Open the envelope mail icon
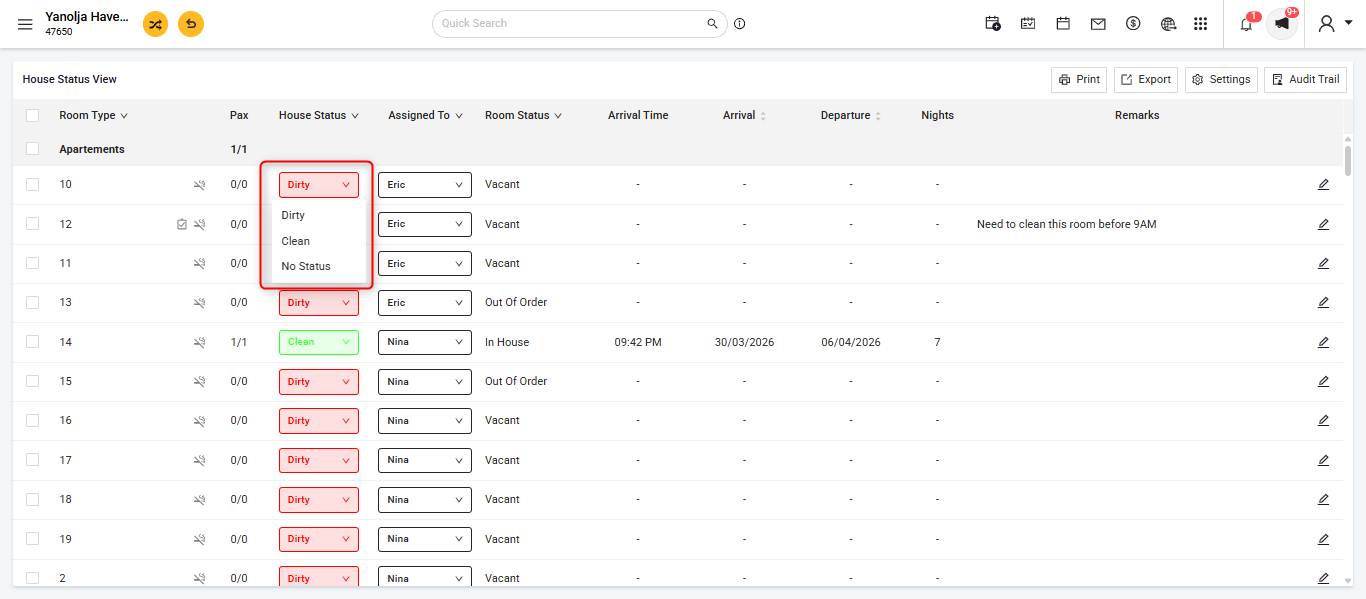The width and height of the screenshot is (1366, 599). pos(1098,23)
